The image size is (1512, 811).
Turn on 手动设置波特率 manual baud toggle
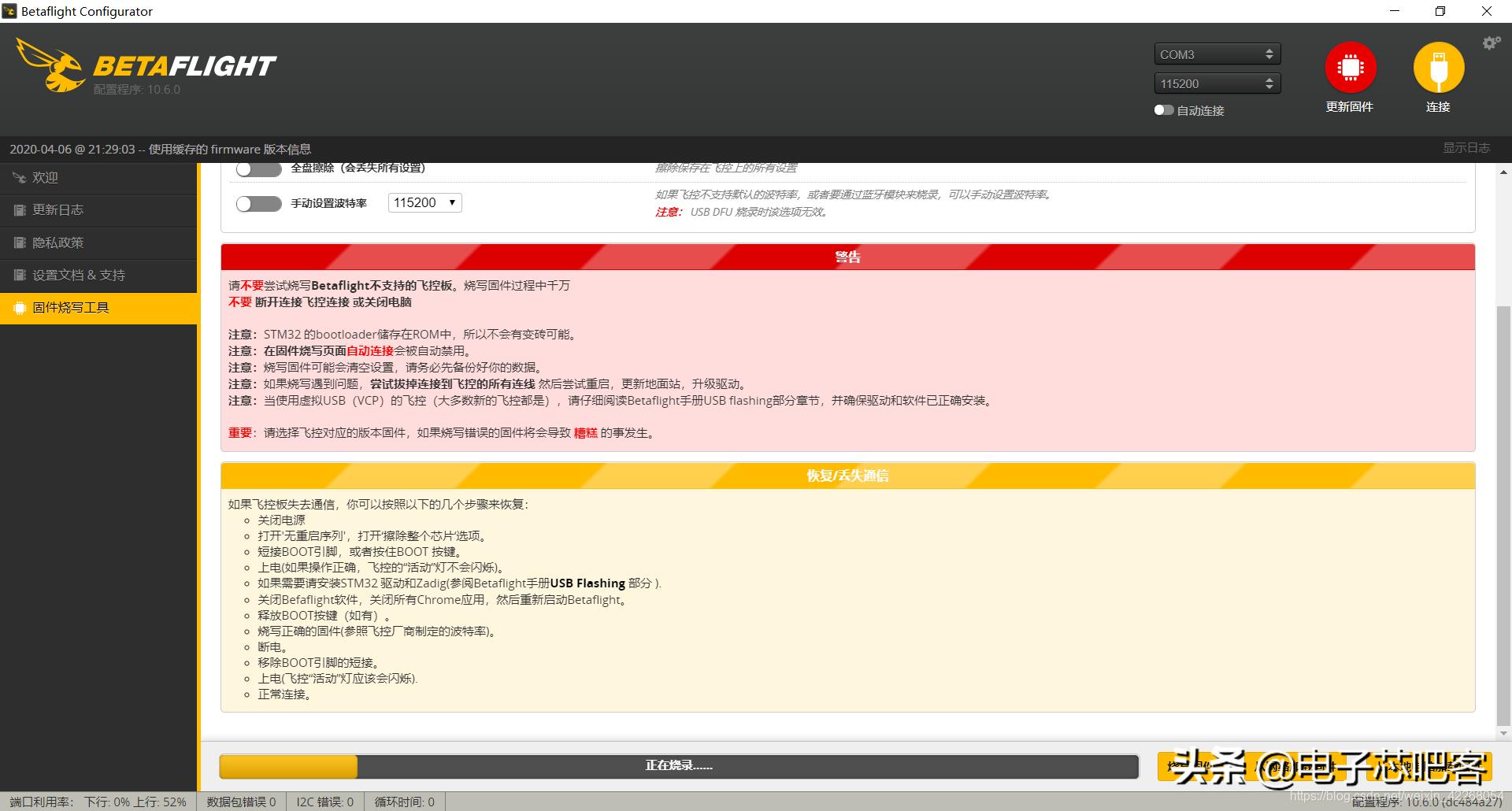[258, 203]
